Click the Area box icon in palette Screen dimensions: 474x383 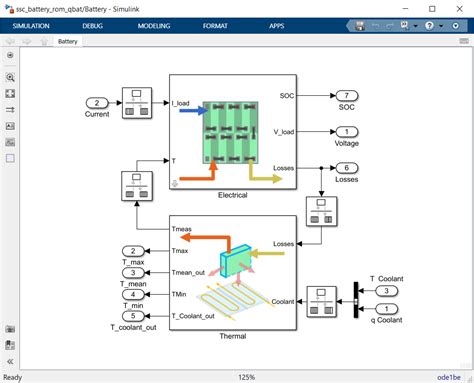10,158
